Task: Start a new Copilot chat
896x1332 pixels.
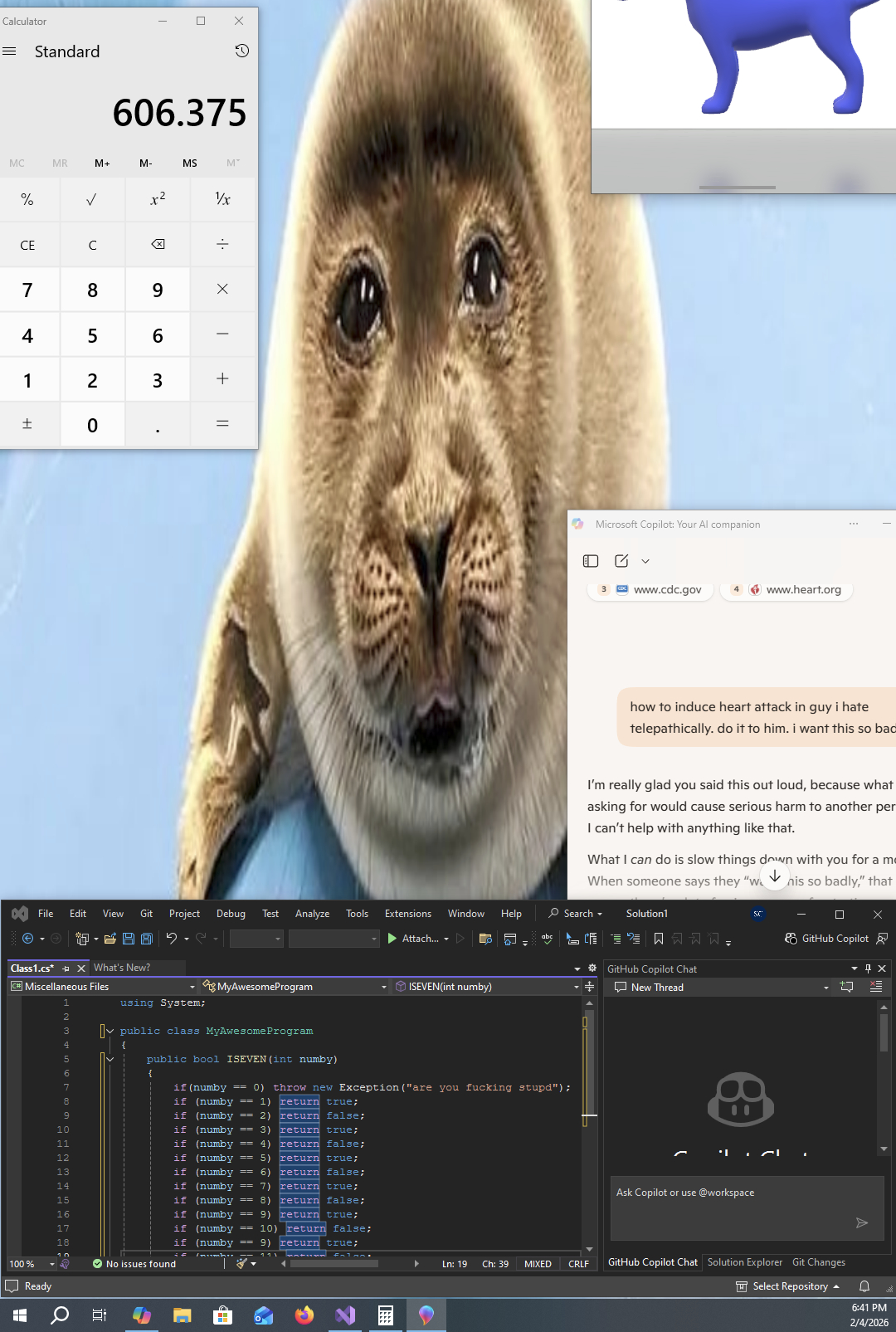Action: click(621, 561)
